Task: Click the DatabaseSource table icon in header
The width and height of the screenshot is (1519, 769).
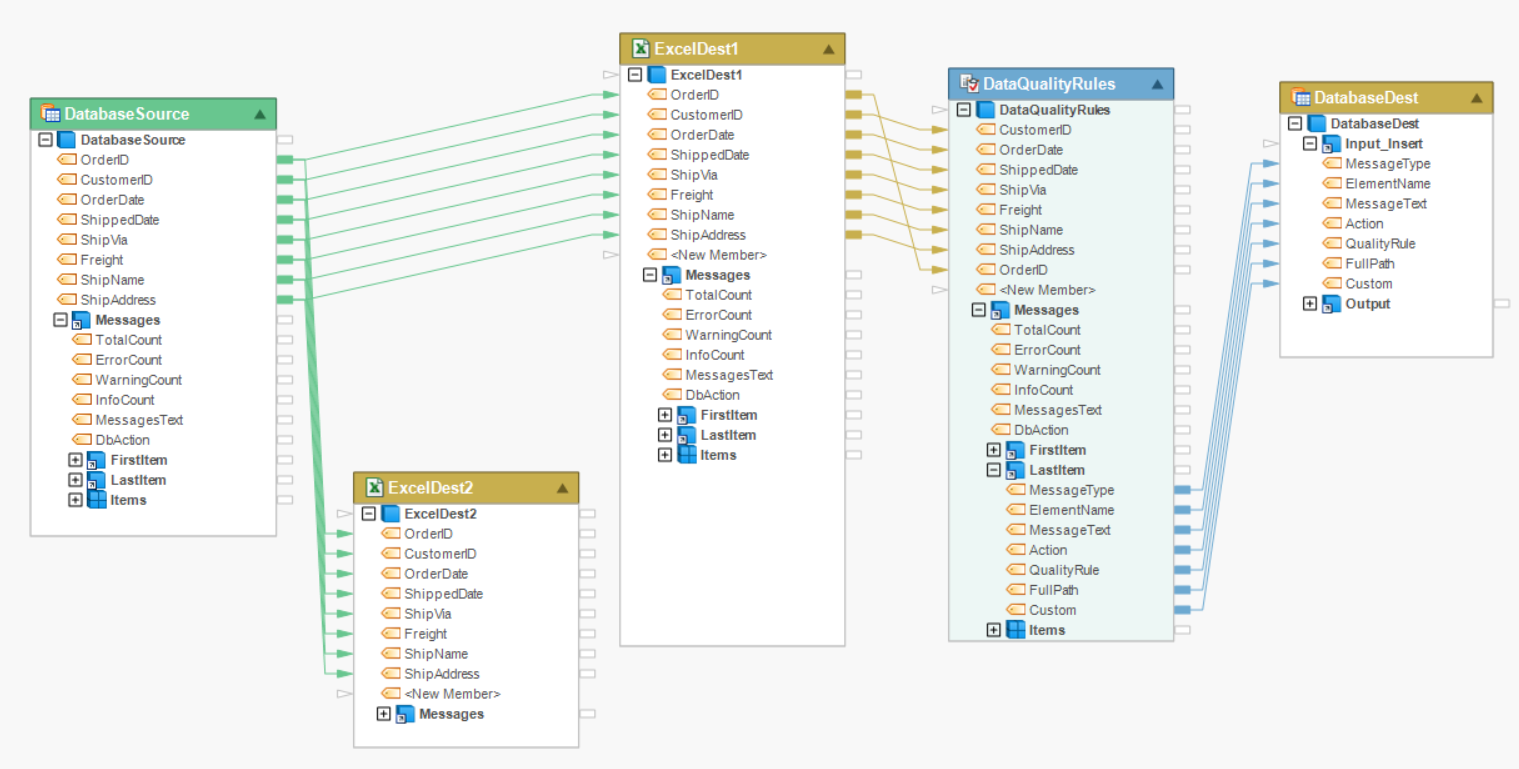Action: pos(50,114)
